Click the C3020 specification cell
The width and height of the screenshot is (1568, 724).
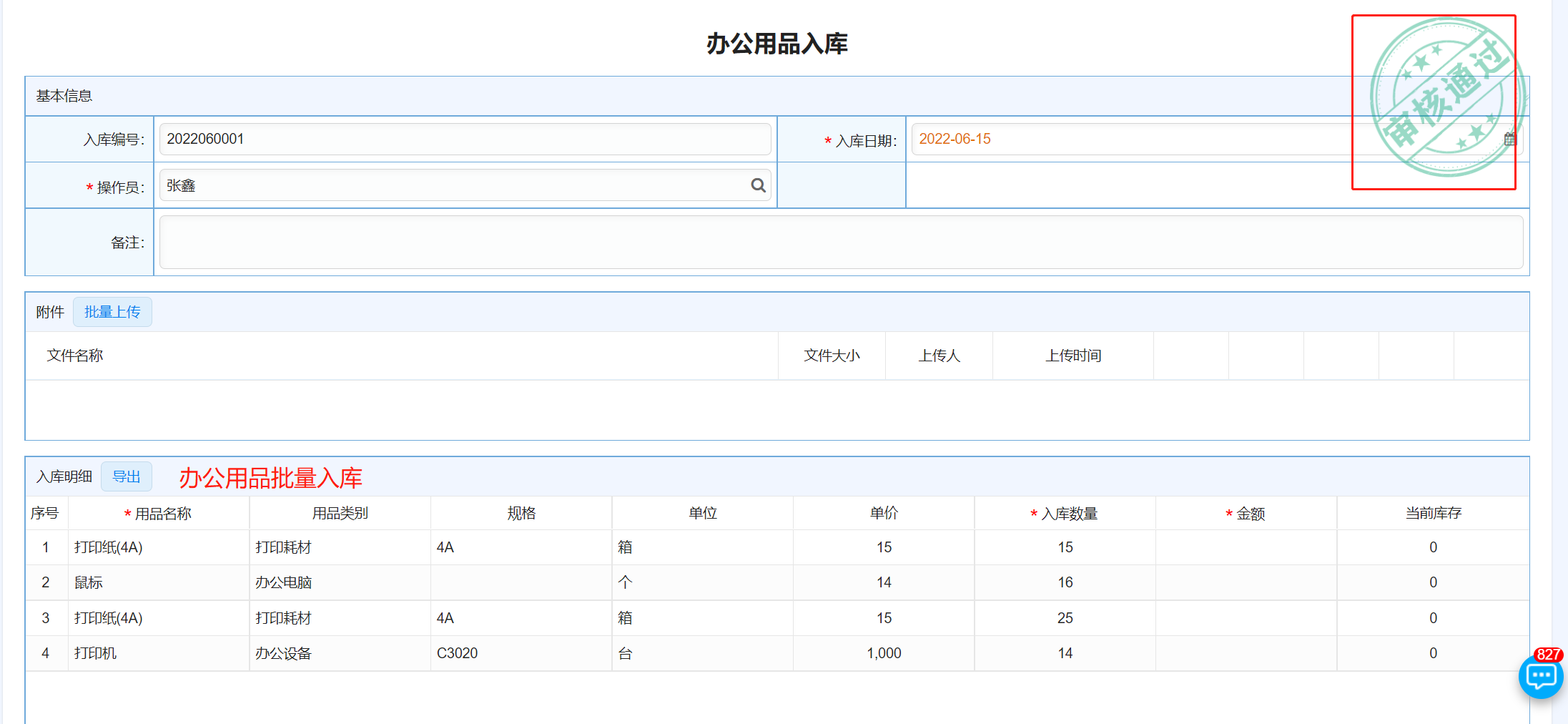[x=458, y=653]
